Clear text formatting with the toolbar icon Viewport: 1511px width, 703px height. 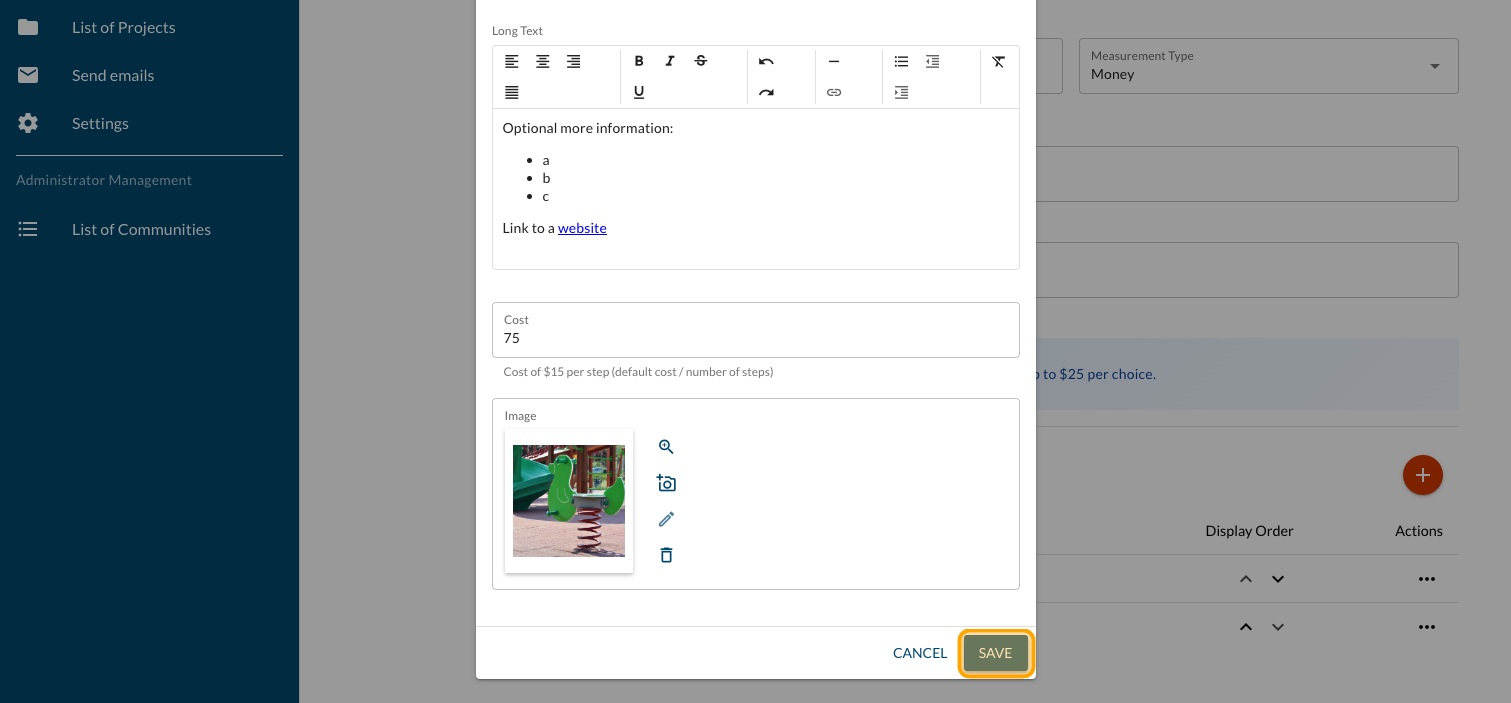pos(998,61)
